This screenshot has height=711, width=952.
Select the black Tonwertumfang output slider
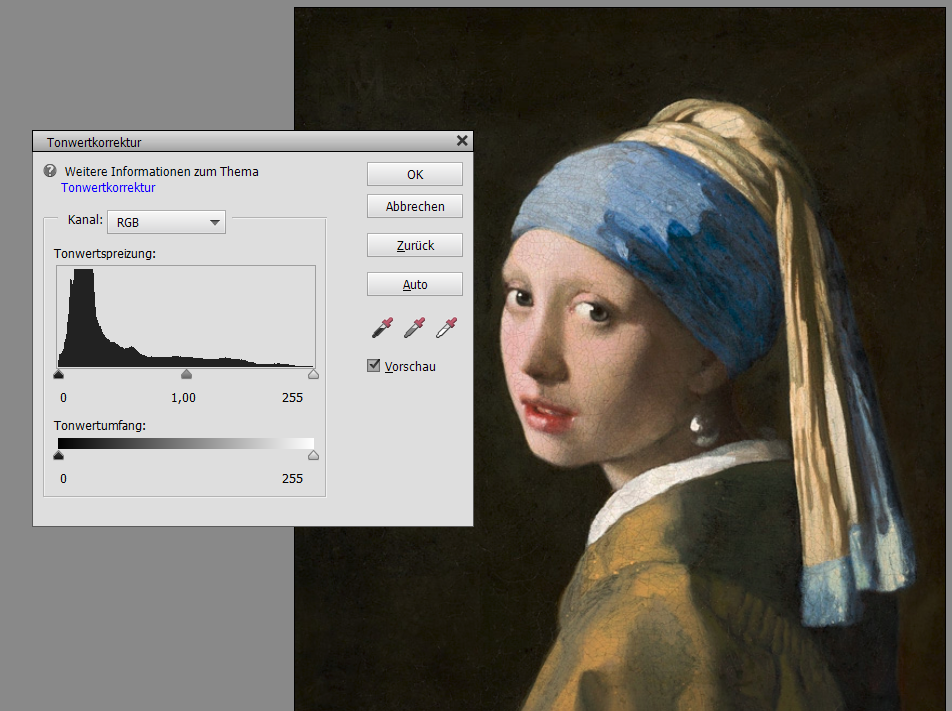[x=58, y=455]
